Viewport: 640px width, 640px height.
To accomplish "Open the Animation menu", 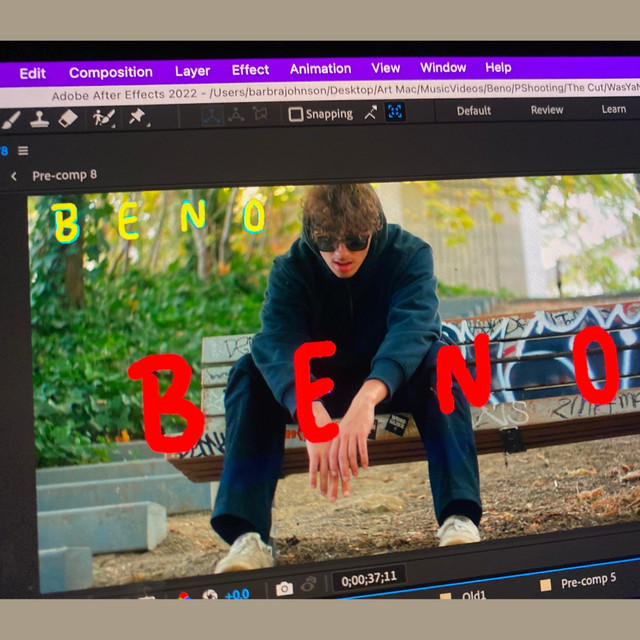I will [x=320, y=69].
